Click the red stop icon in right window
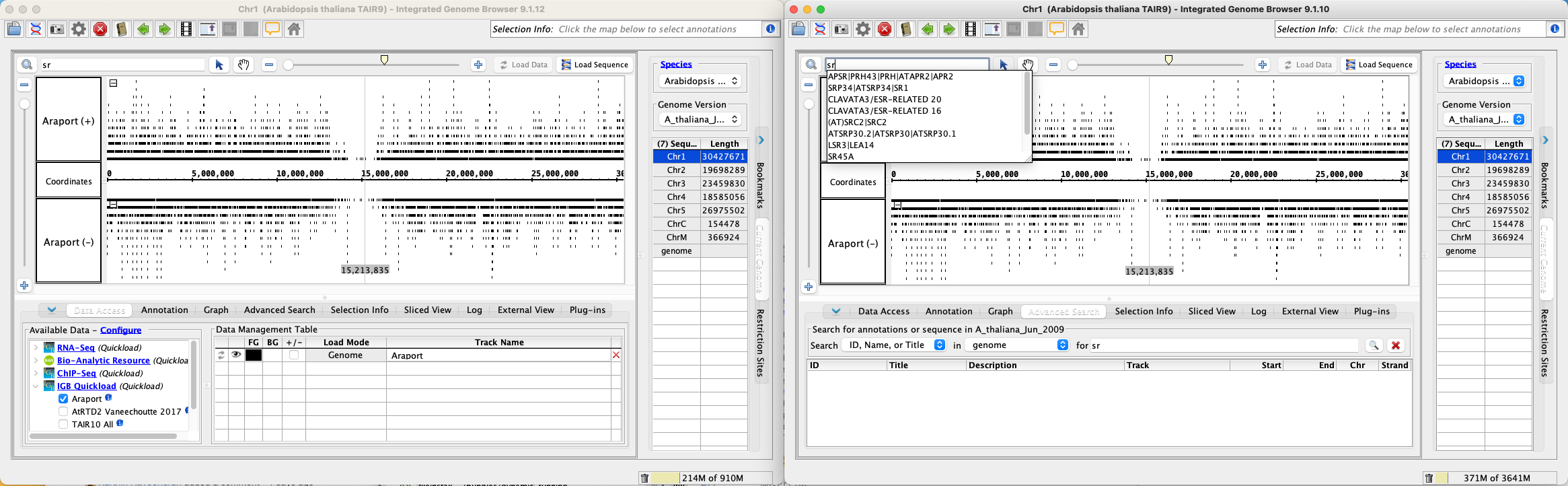1568x486 pixels. (x=885, y=29)
